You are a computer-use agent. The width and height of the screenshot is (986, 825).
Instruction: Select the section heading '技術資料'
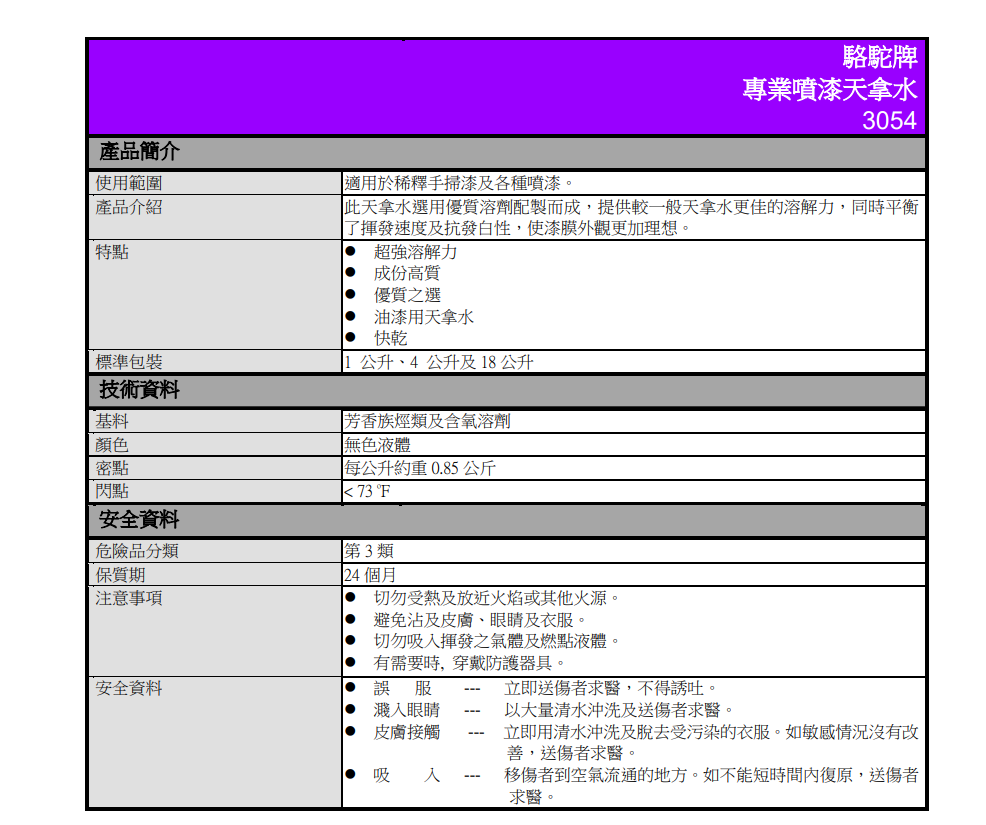(x=139, y=390)
